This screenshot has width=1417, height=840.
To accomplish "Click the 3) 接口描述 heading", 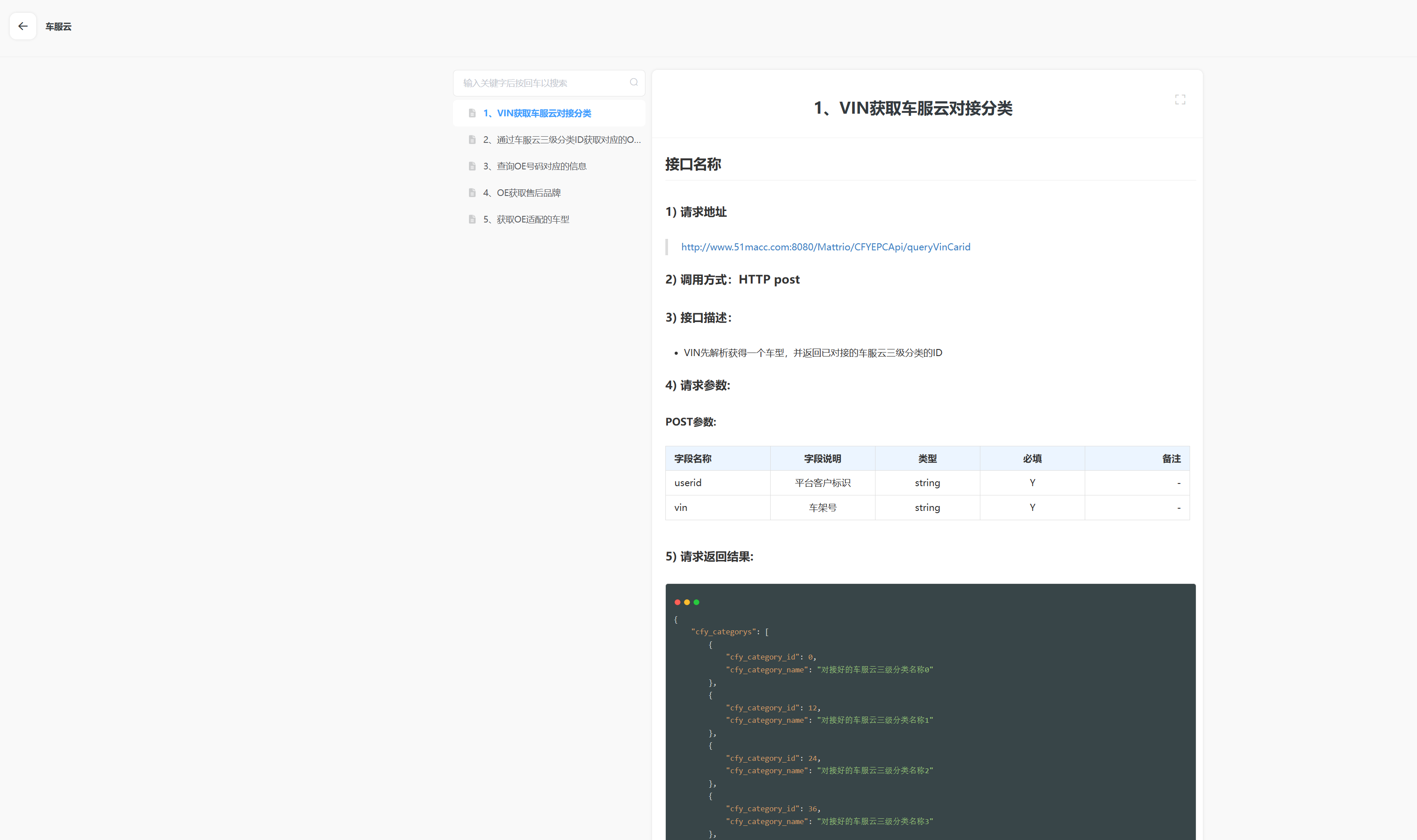I will coord(699,318).
